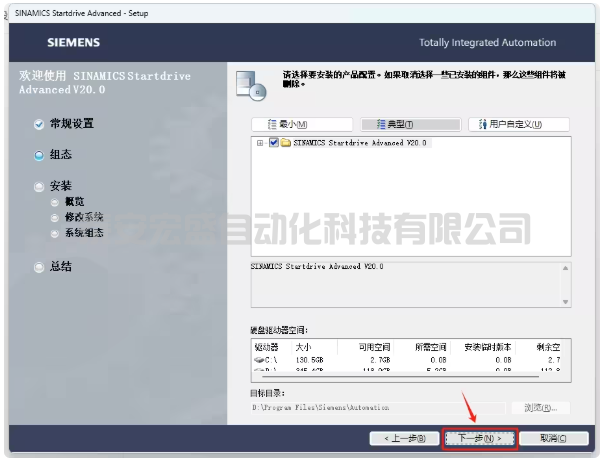Image resolution: width=607 pixels, height=459 pixels.
Task: Select the 系统组态 step in sidebar
Action: pyautogui.click(x=84, y=233)
